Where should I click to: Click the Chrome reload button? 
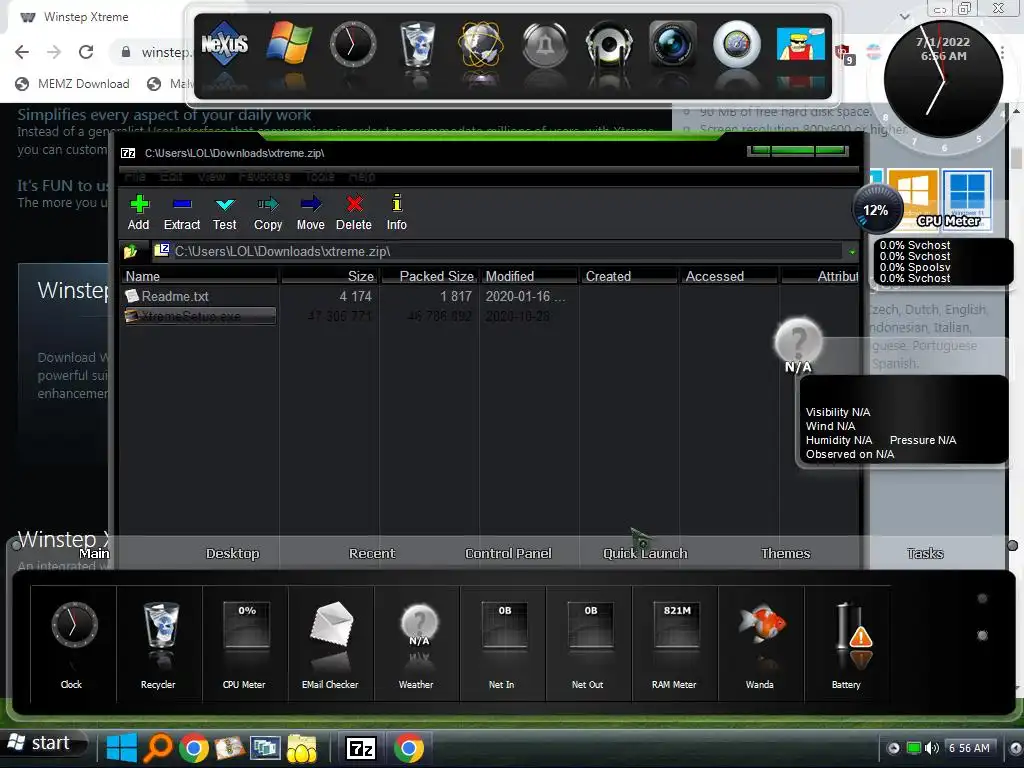[86, 52]
